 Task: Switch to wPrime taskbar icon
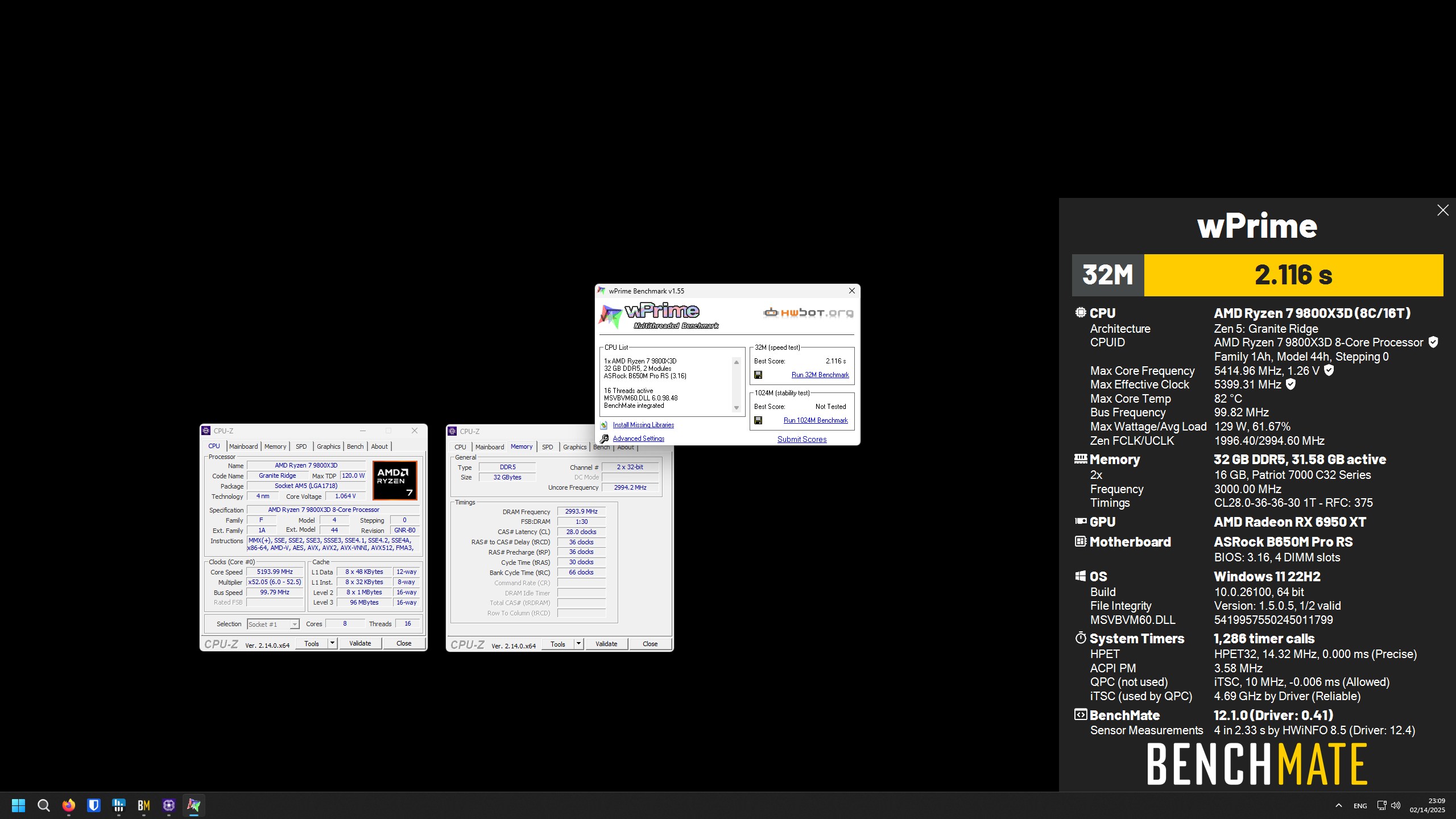[x=194, y=805]
